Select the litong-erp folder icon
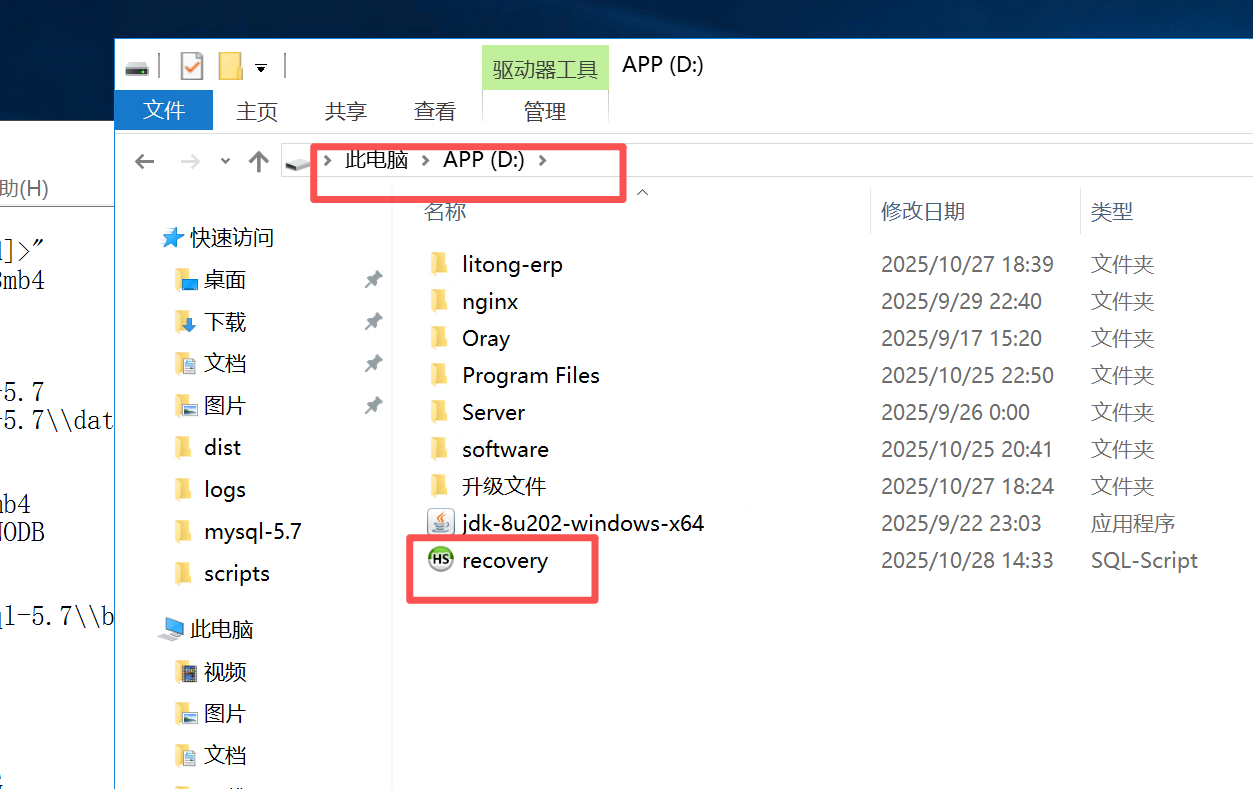This screenshot has width=1253, height=789. click(439, 263)
